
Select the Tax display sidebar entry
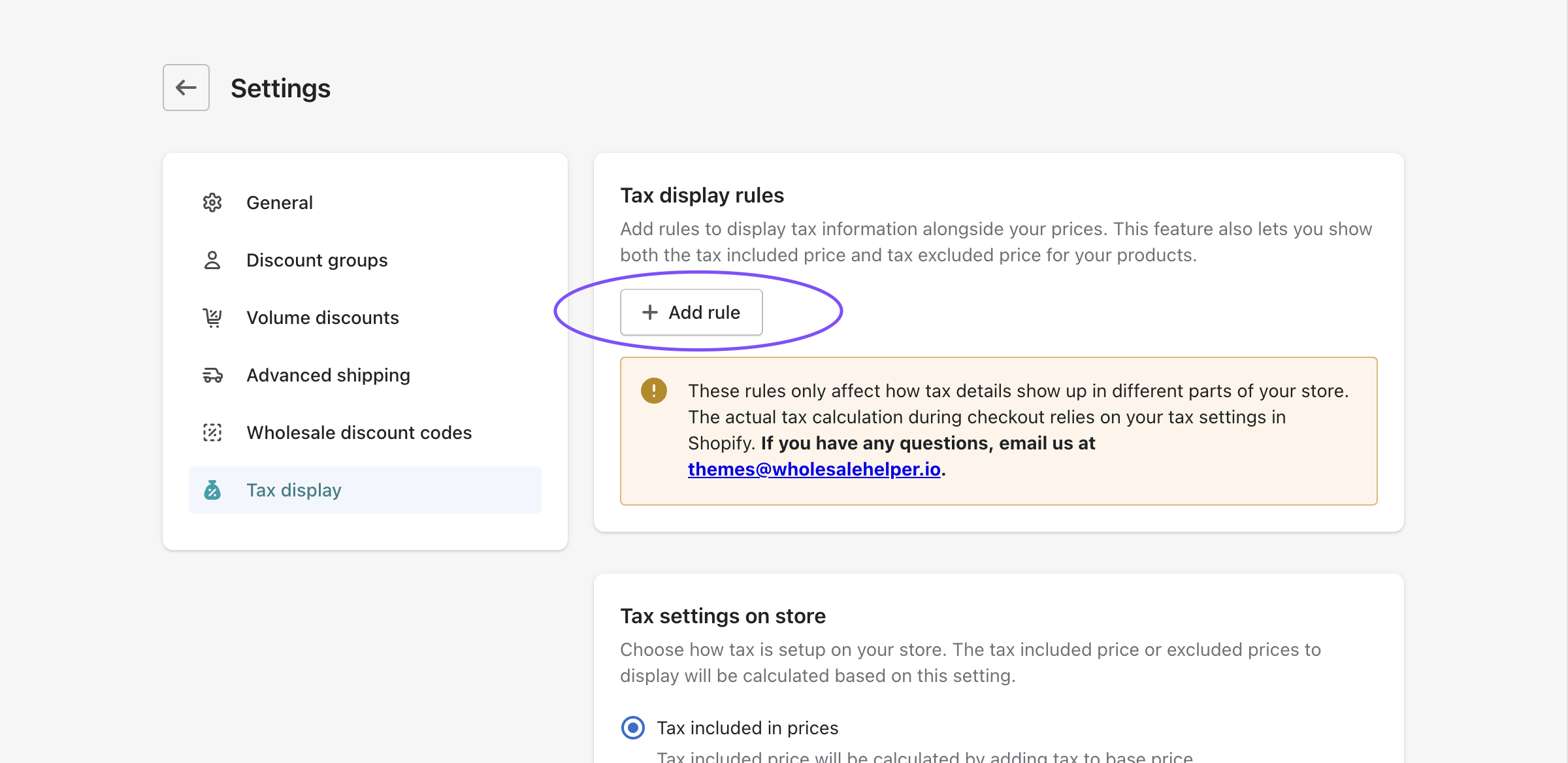pos(293,489)
